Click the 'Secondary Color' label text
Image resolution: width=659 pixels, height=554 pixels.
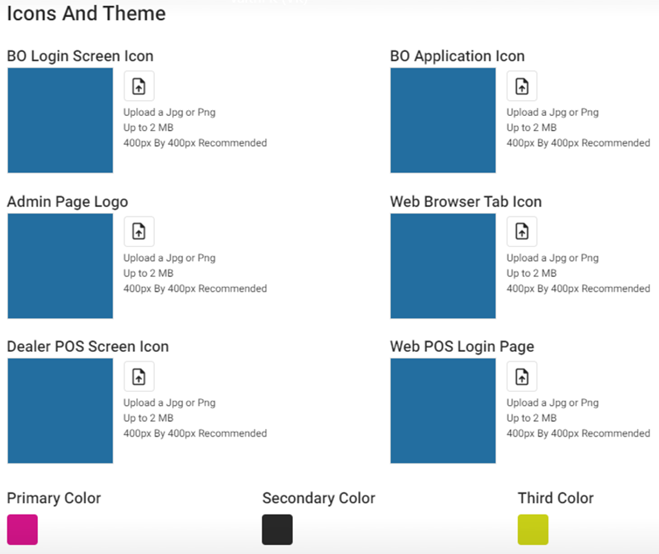318,498
